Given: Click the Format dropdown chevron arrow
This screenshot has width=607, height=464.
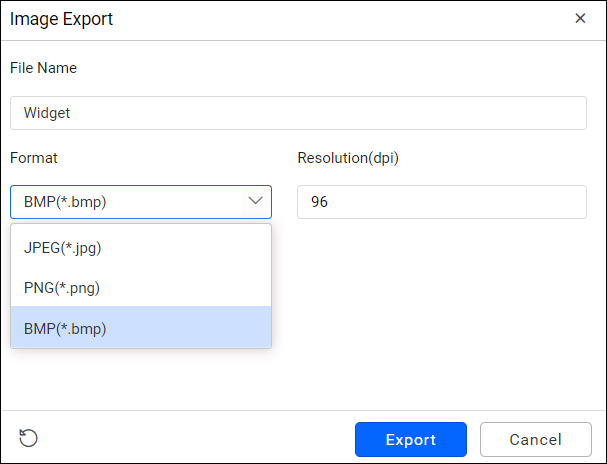Looking at the screenshot, I should 254,201.
